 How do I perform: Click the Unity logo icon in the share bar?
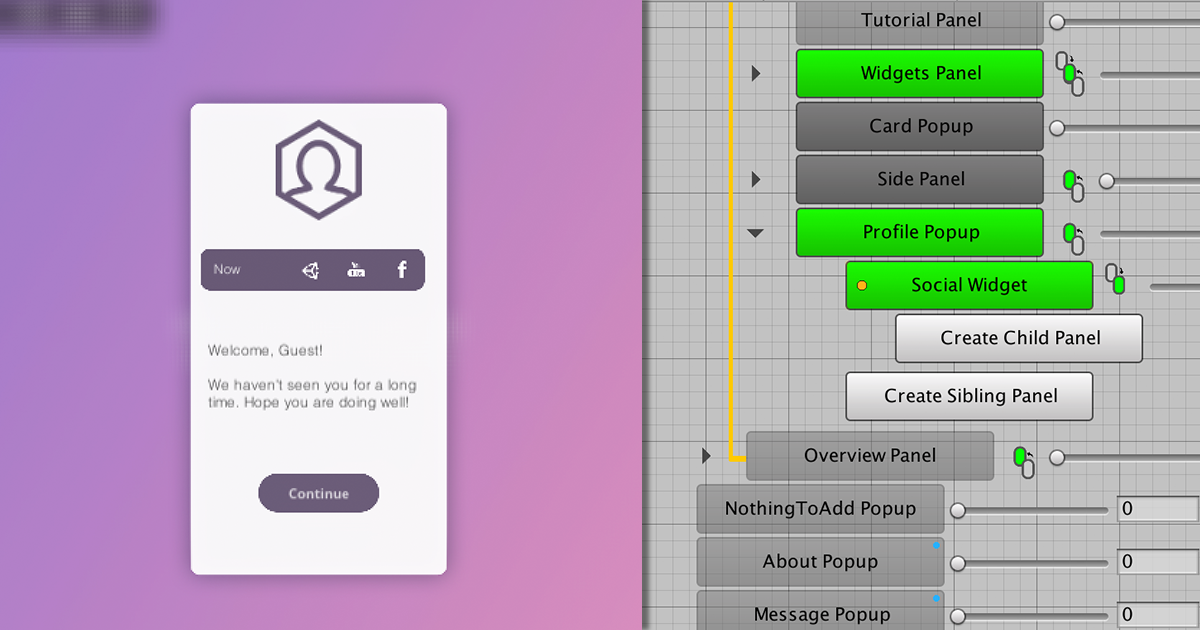click(x=310, y=269)
